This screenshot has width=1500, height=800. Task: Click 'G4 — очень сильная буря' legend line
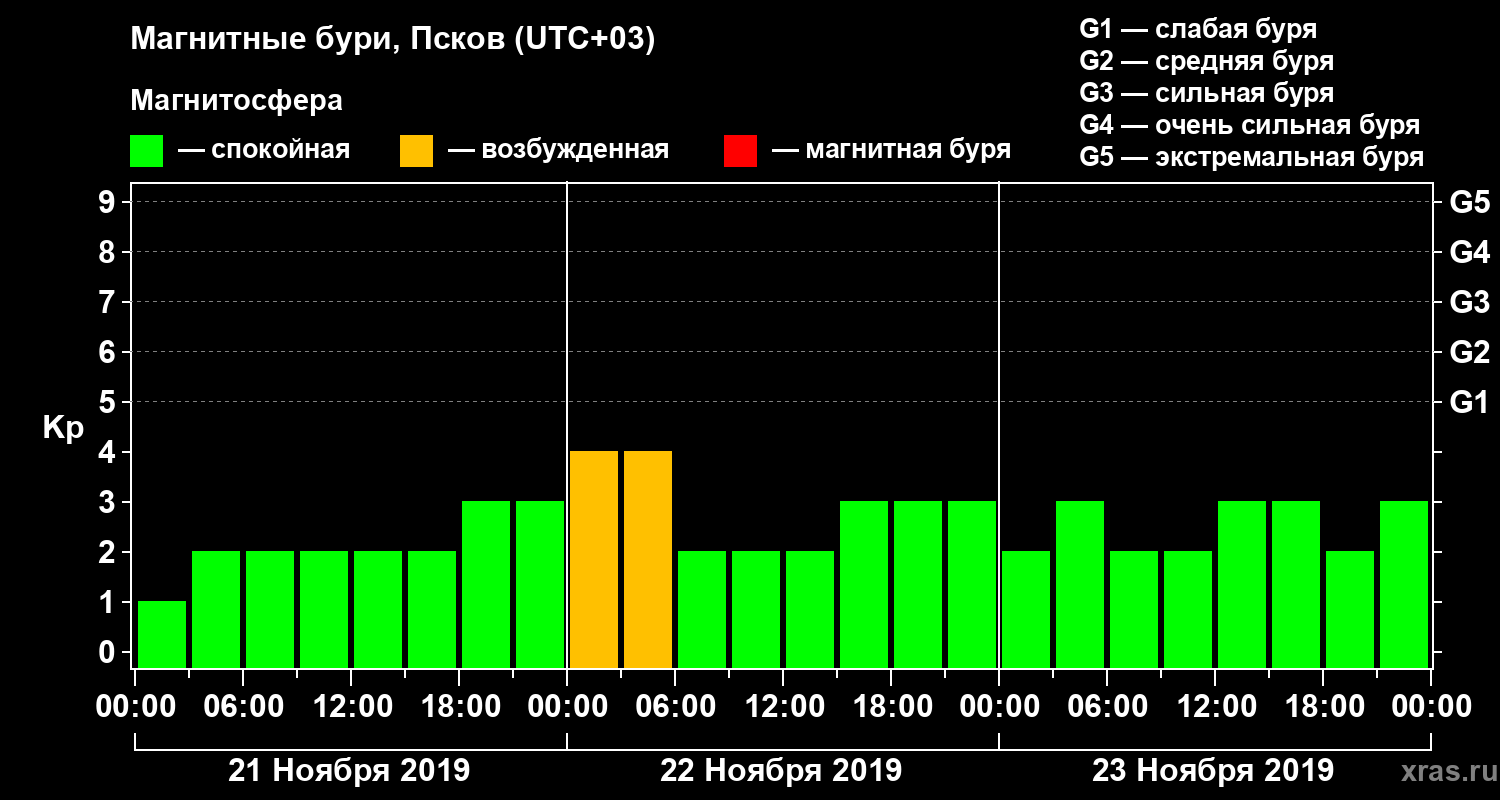(1249, 126)
